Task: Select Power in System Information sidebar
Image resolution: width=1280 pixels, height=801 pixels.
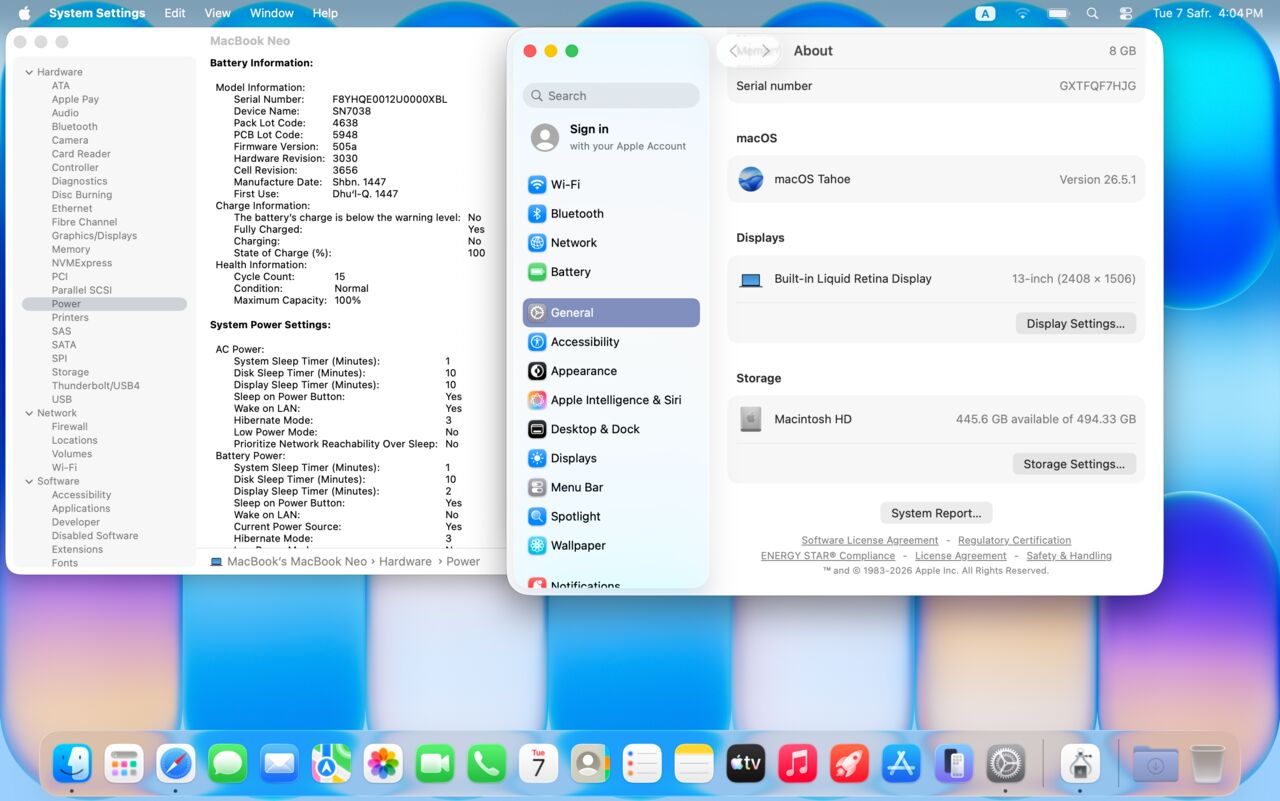Action: (104, 304)
